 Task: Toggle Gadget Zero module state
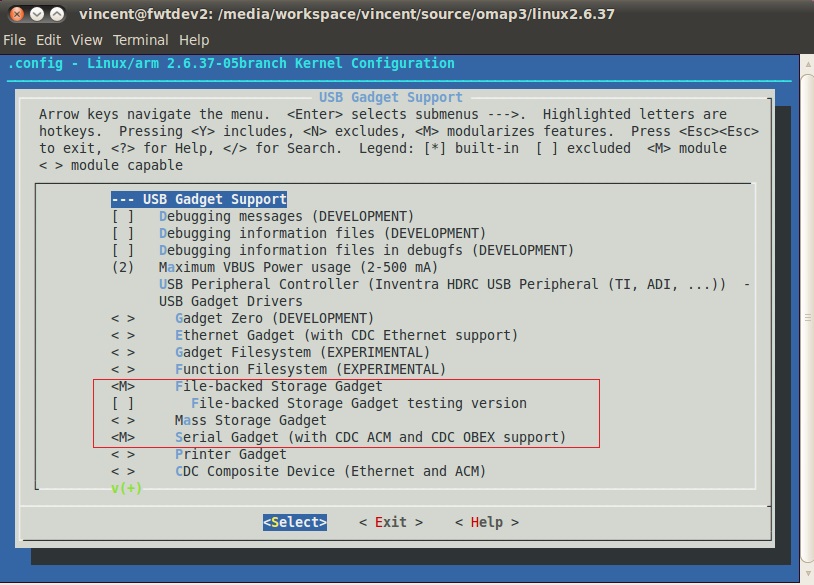(123, 319)
